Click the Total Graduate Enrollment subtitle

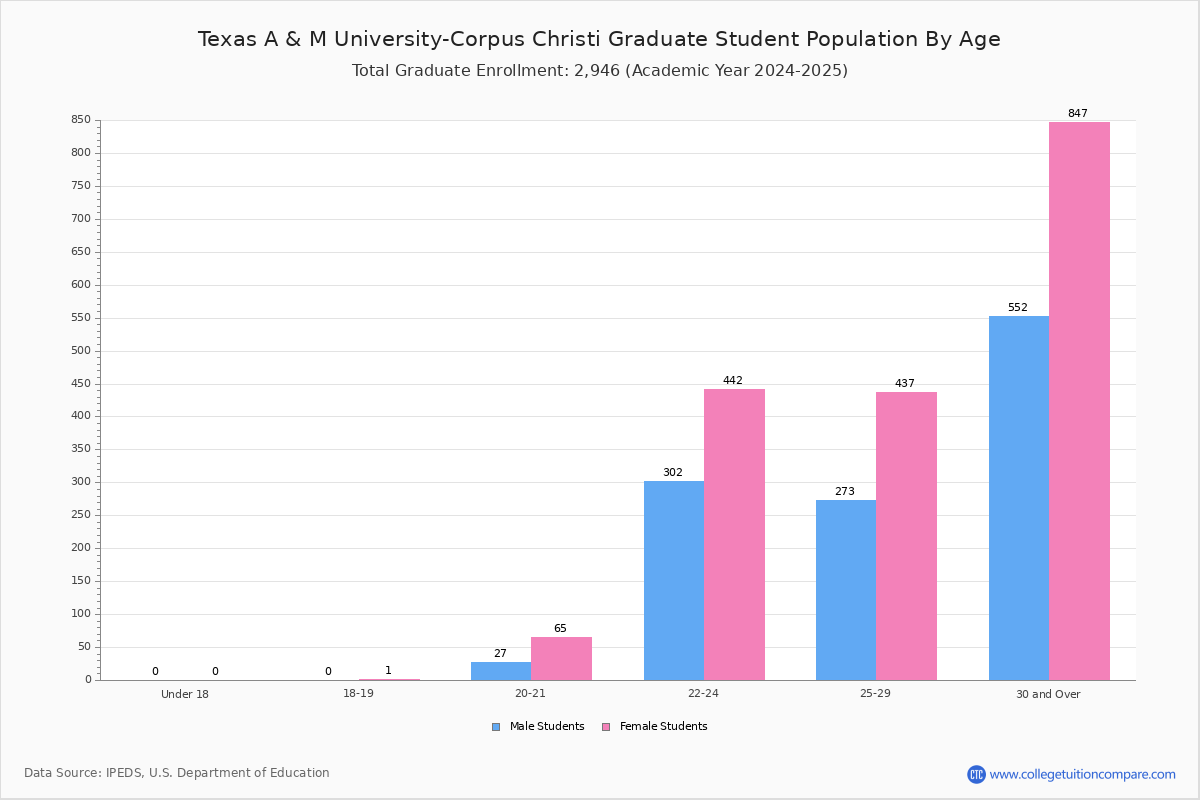pyautogui.click(x=600, y=71)
